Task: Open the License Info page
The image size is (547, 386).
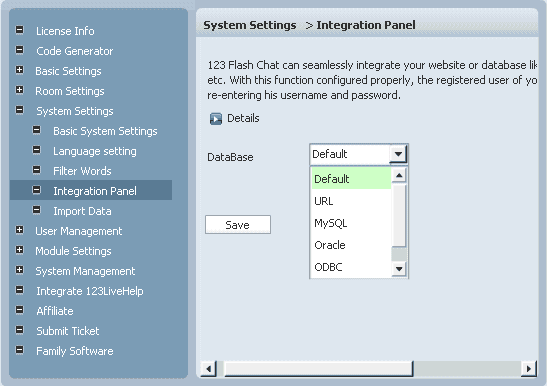Action: point(65,31)
